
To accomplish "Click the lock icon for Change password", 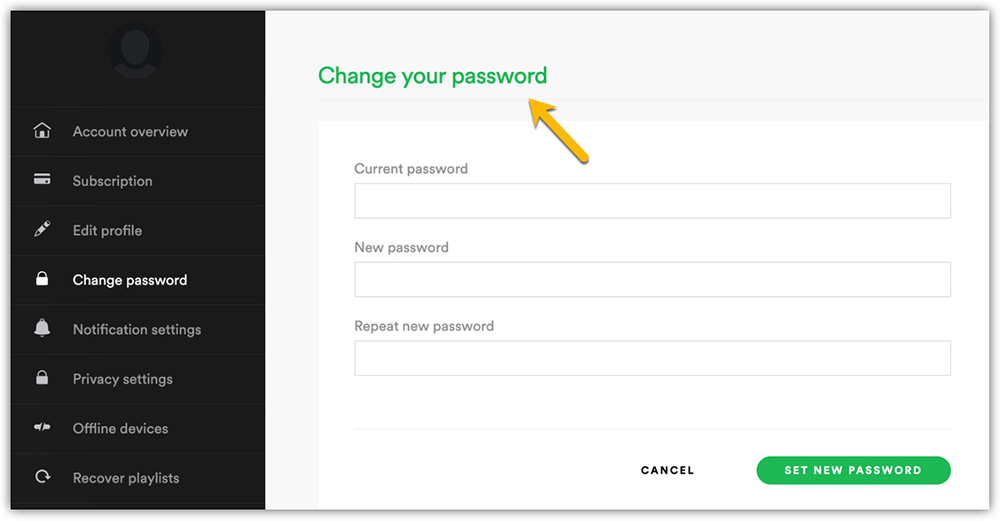I will [x=42, y=280].
